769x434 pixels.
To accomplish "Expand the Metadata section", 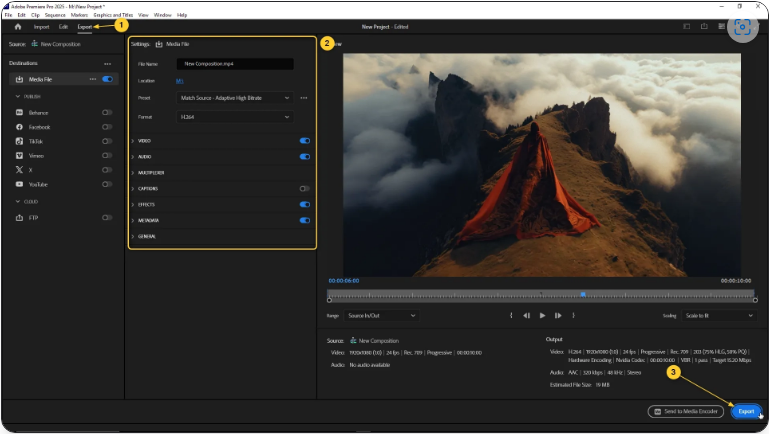I will 133,221.
